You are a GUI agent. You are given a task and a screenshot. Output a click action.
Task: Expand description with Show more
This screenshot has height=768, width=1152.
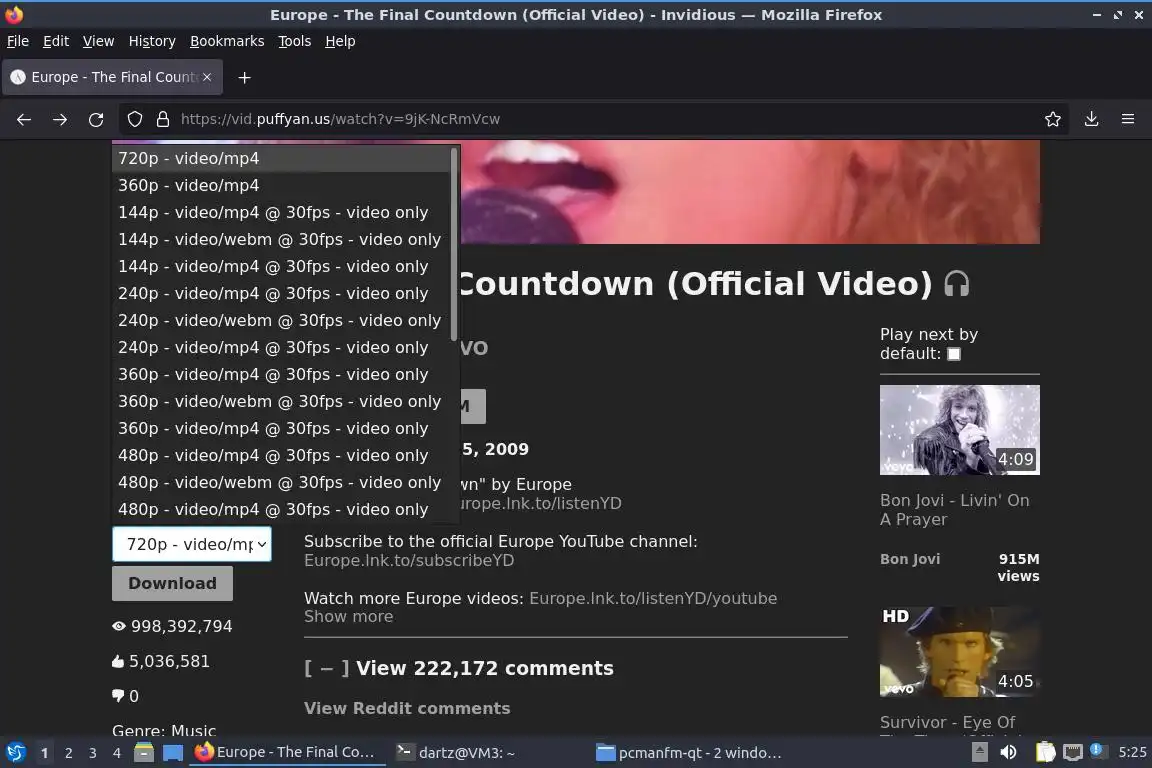(348, 617)
